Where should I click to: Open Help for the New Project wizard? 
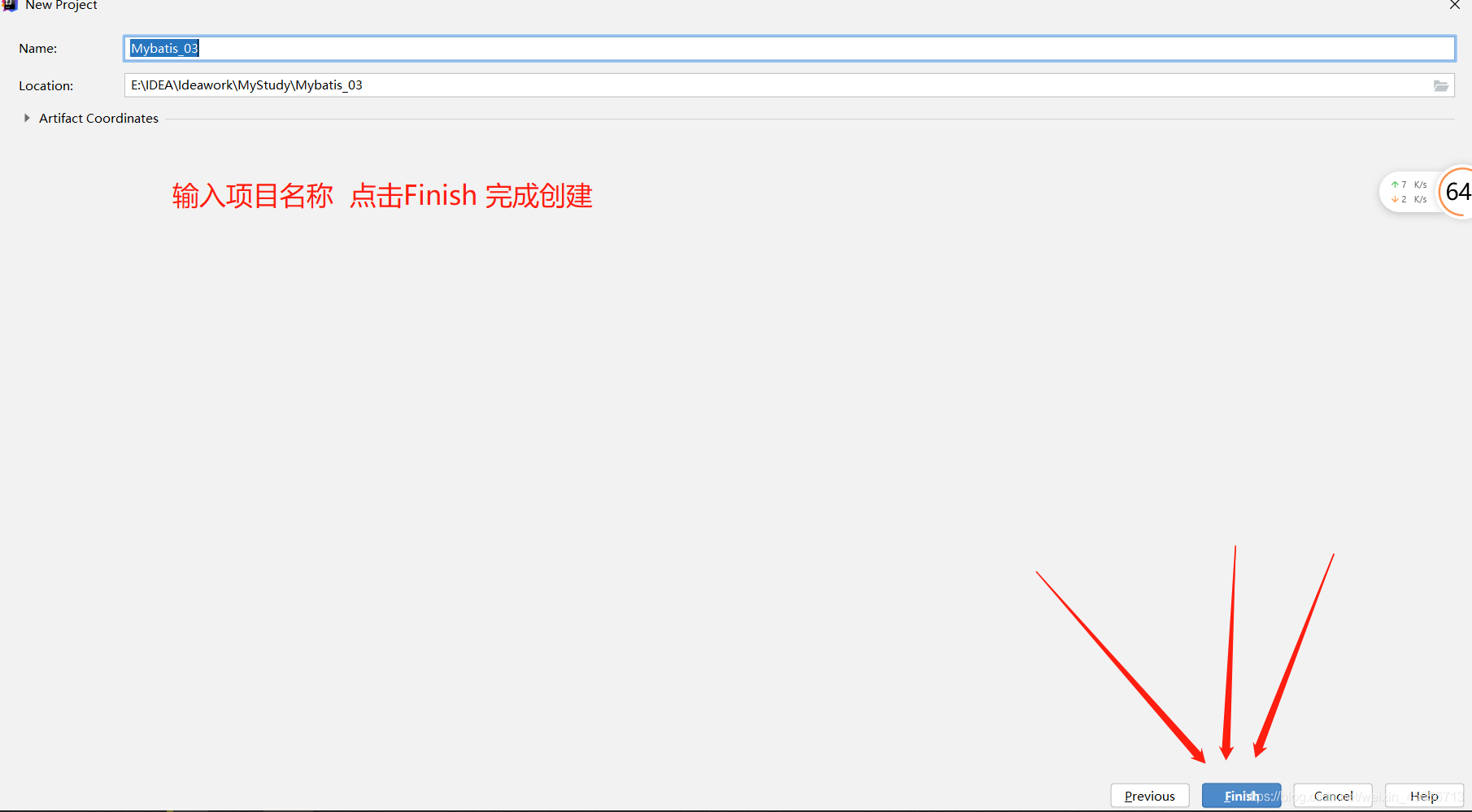1424,796
